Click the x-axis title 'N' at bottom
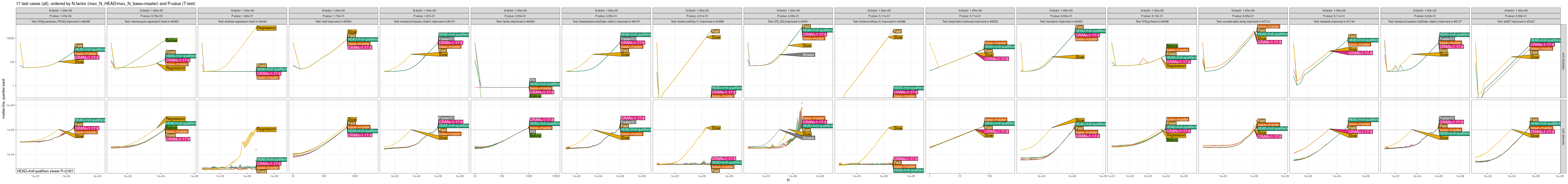This screenshot has width=1568, height=184. pos(788,180)
